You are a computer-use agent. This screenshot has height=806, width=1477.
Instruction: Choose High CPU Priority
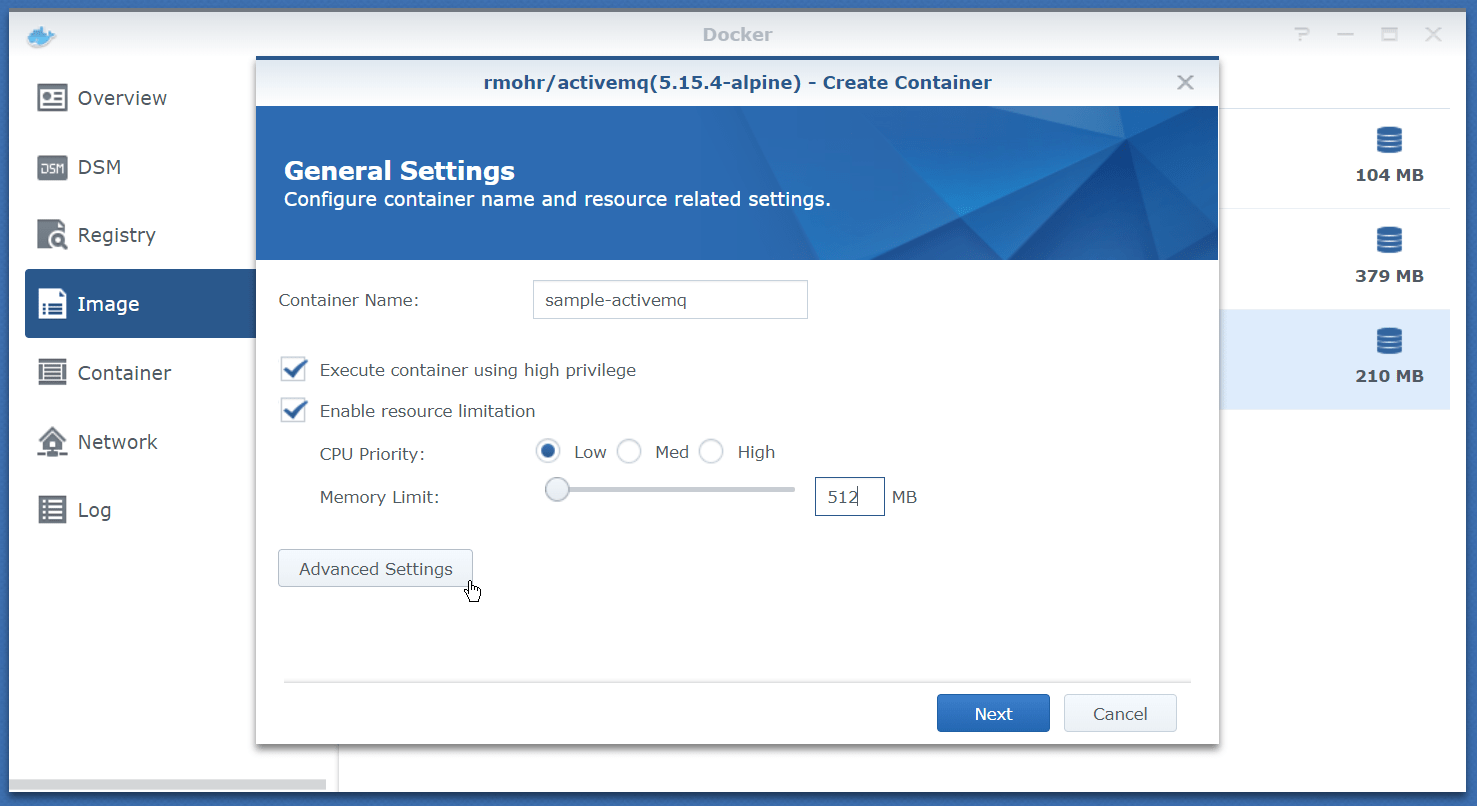[x=711, y=452]
